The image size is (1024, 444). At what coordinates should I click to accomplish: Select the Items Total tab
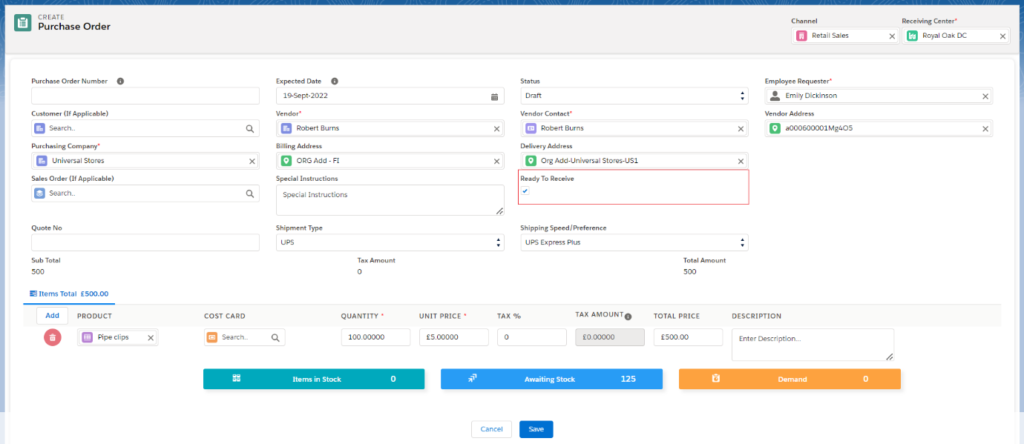click(x=69, y=294)
